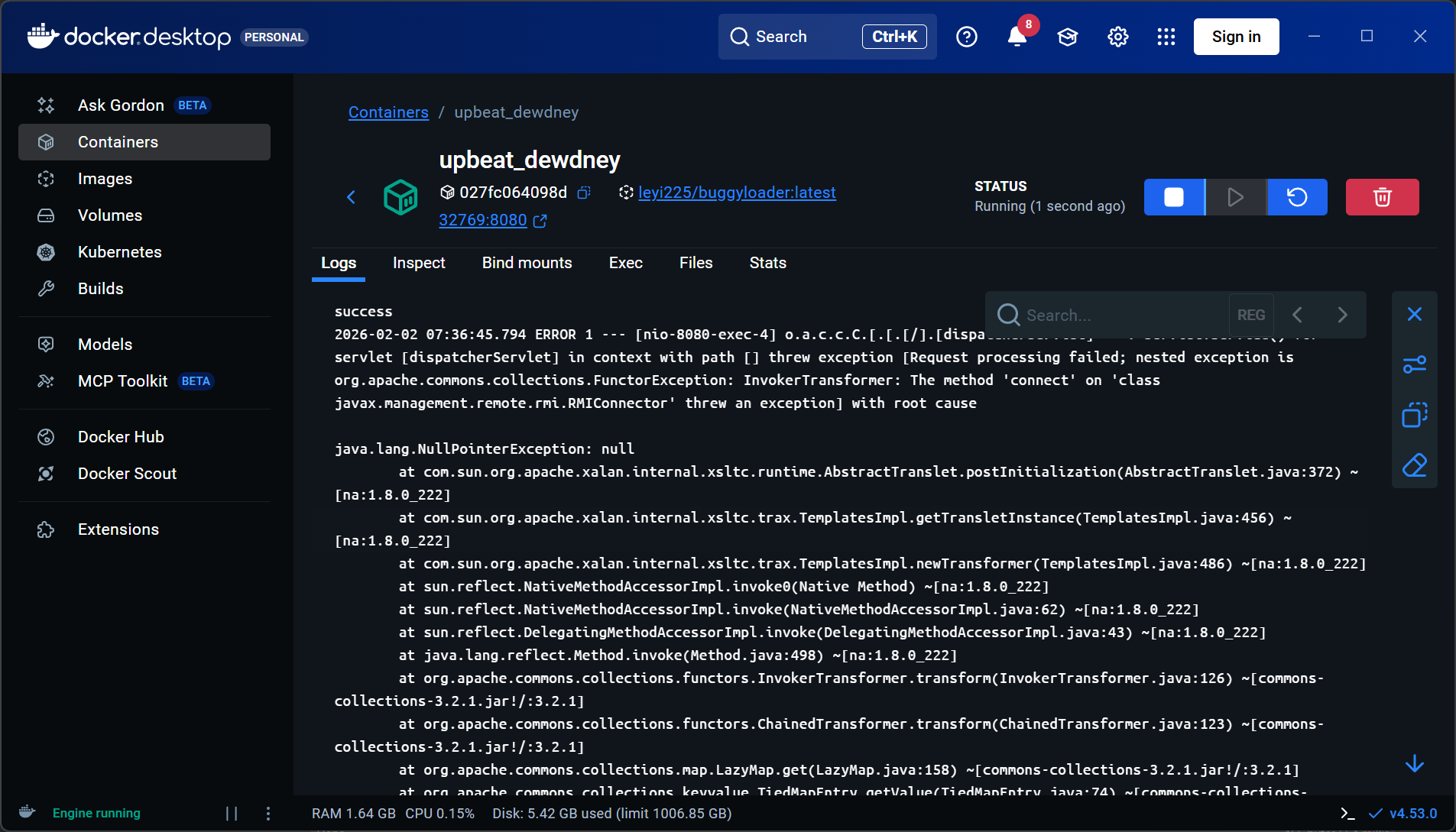The height and width of the screenshot is (832, 1456).
Task: Switch to the Files tab
Action: tap(696, 263)
